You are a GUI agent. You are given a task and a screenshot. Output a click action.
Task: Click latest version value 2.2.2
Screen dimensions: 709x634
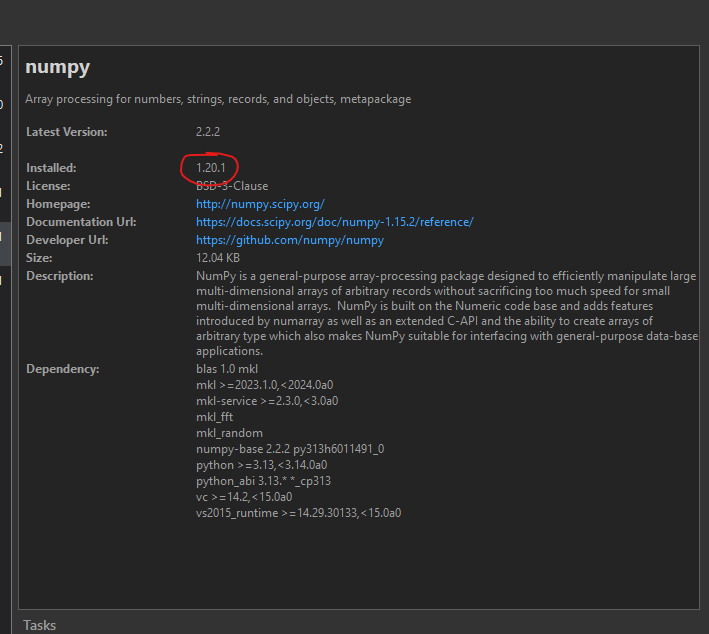click(208, 132)
